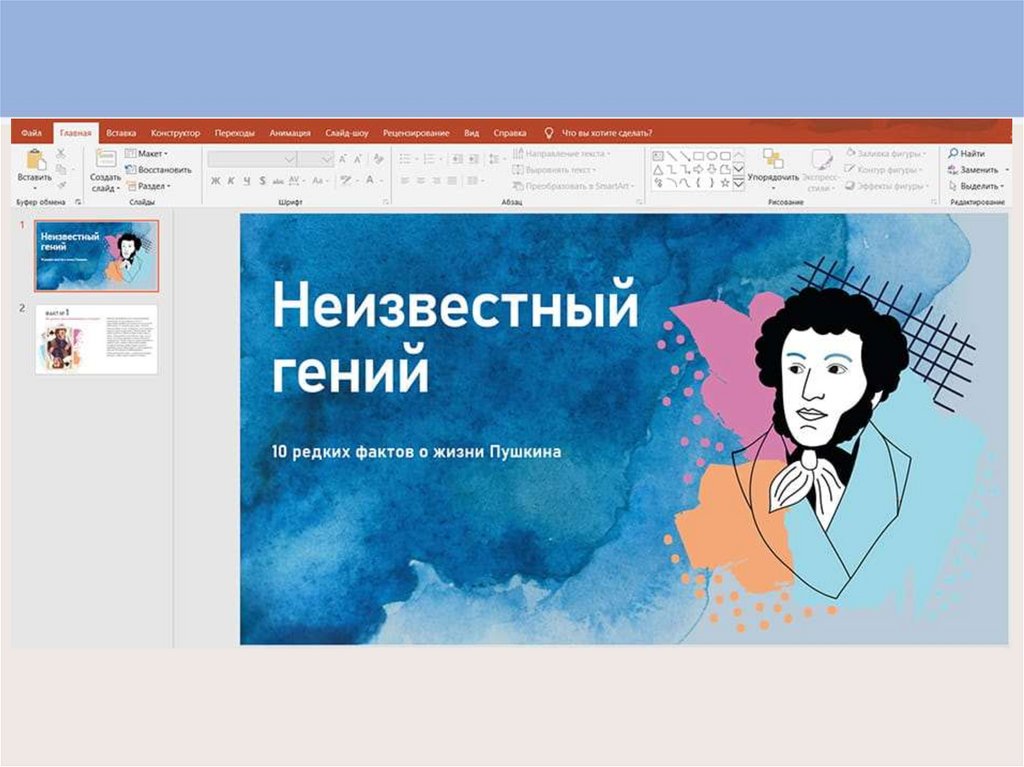Click Направление текста button
The width and height of the screenshot is (1024, 767).
point(562,154)
